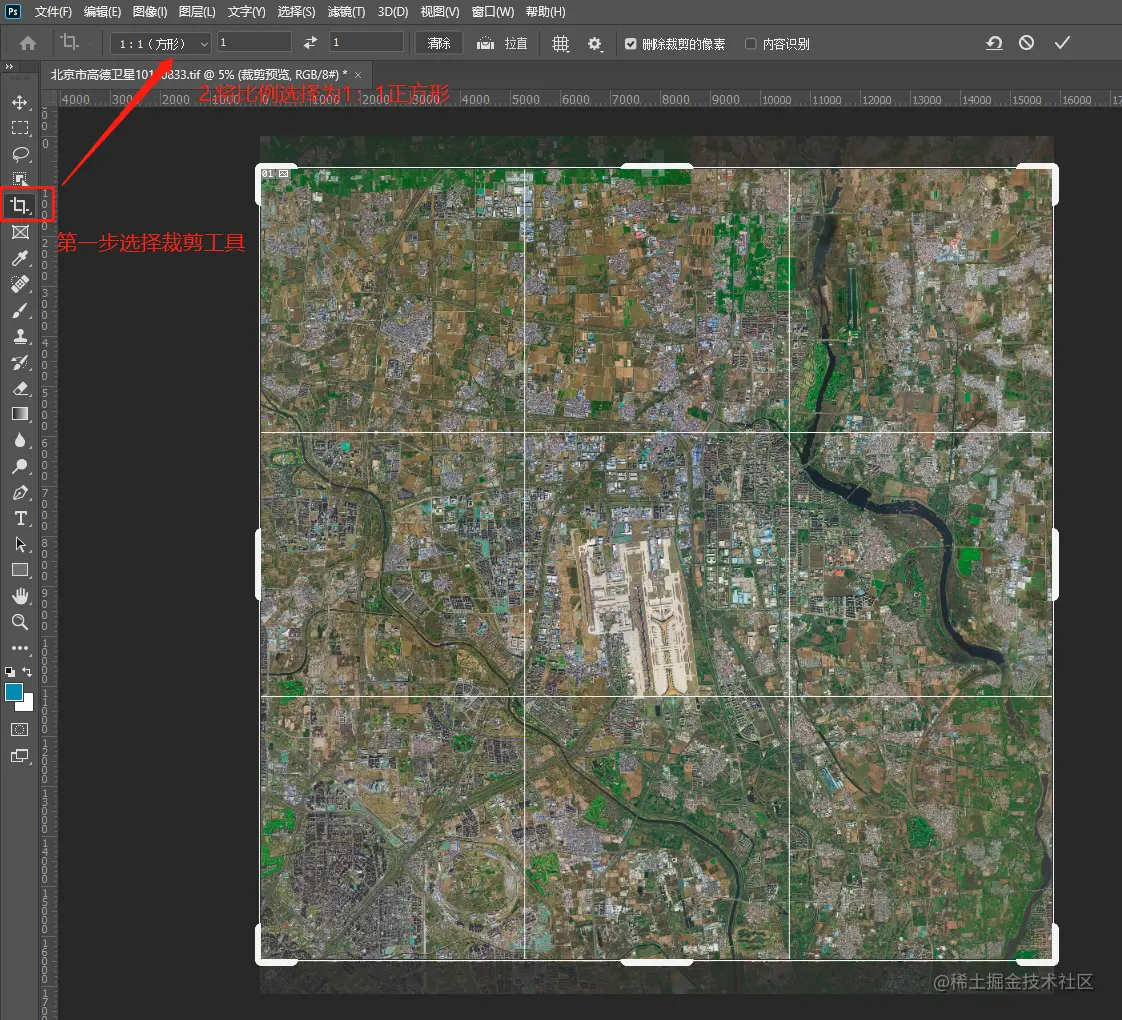
Task: Select the Hand tool
Action: pyautogui.click(x=20, y=596)
